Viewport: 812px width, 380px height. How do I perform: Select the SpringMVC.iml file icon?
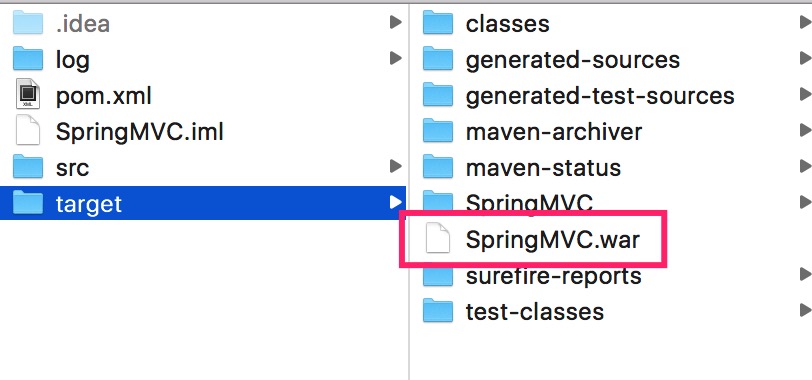pyautogui.click(x=27, y=130)
